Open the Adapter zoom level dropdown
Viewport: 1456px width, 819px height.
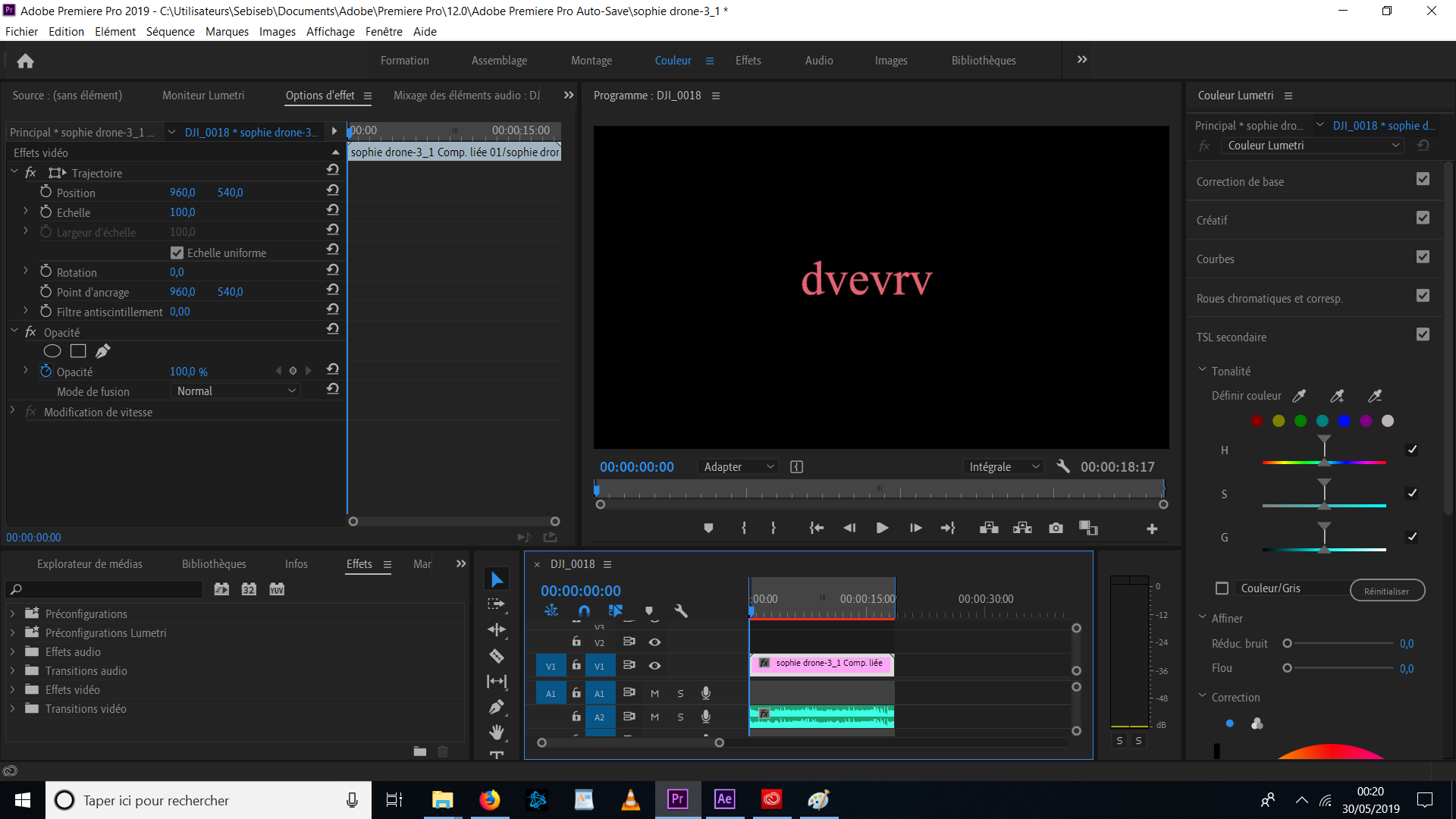coord(738,467)
